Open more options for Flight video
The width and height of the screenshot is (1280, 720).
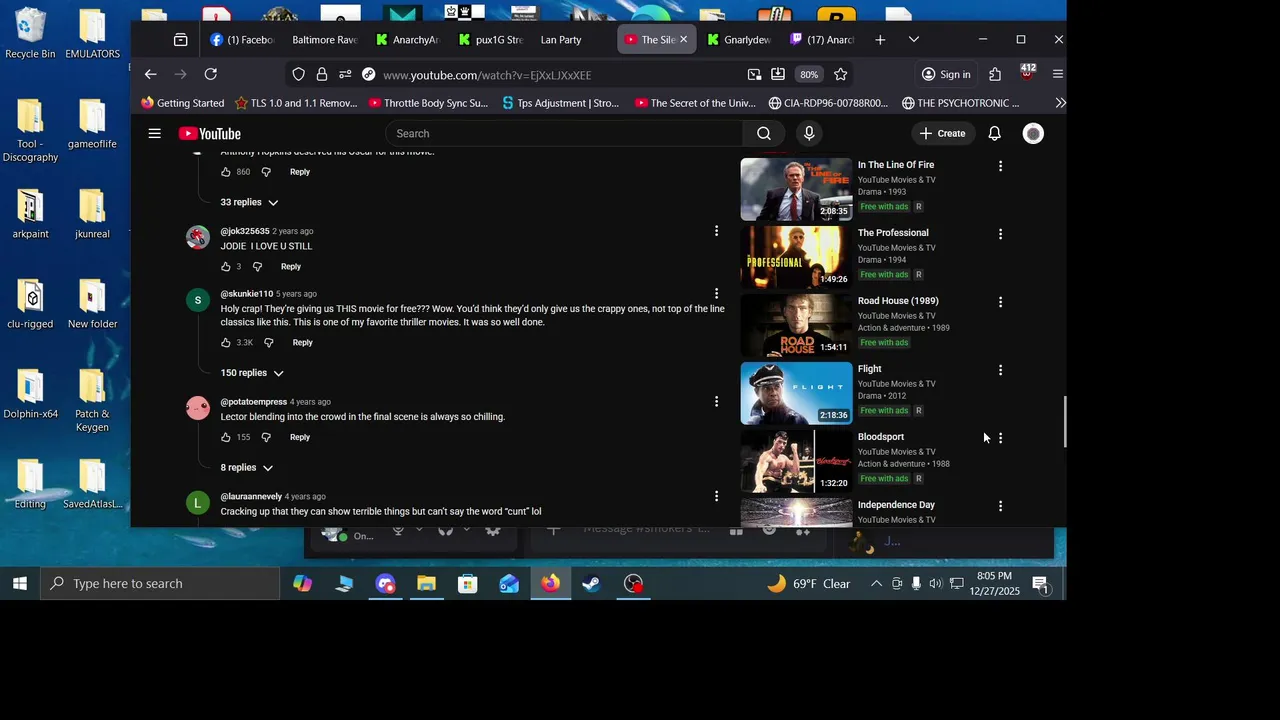[x=1000, y=370]
